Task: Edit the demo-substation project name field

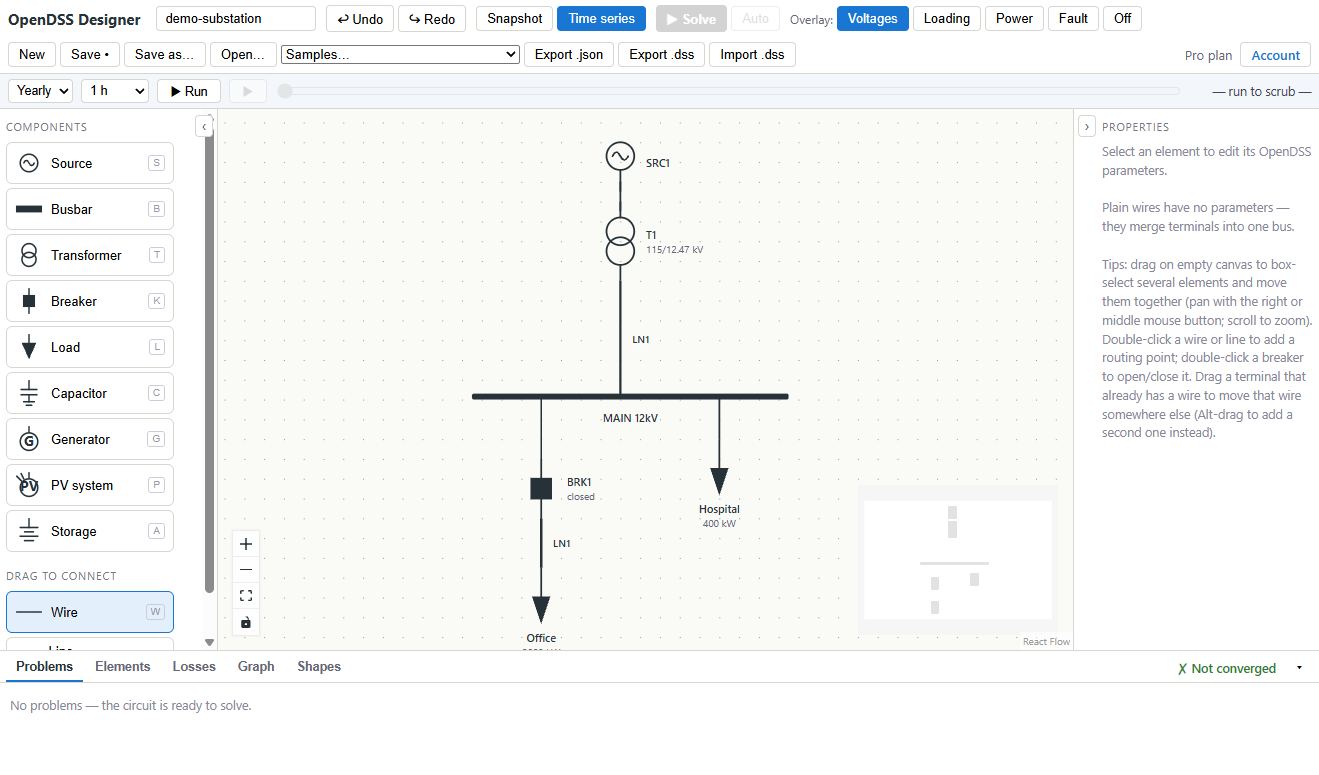Action: click(x=236, y=19)
